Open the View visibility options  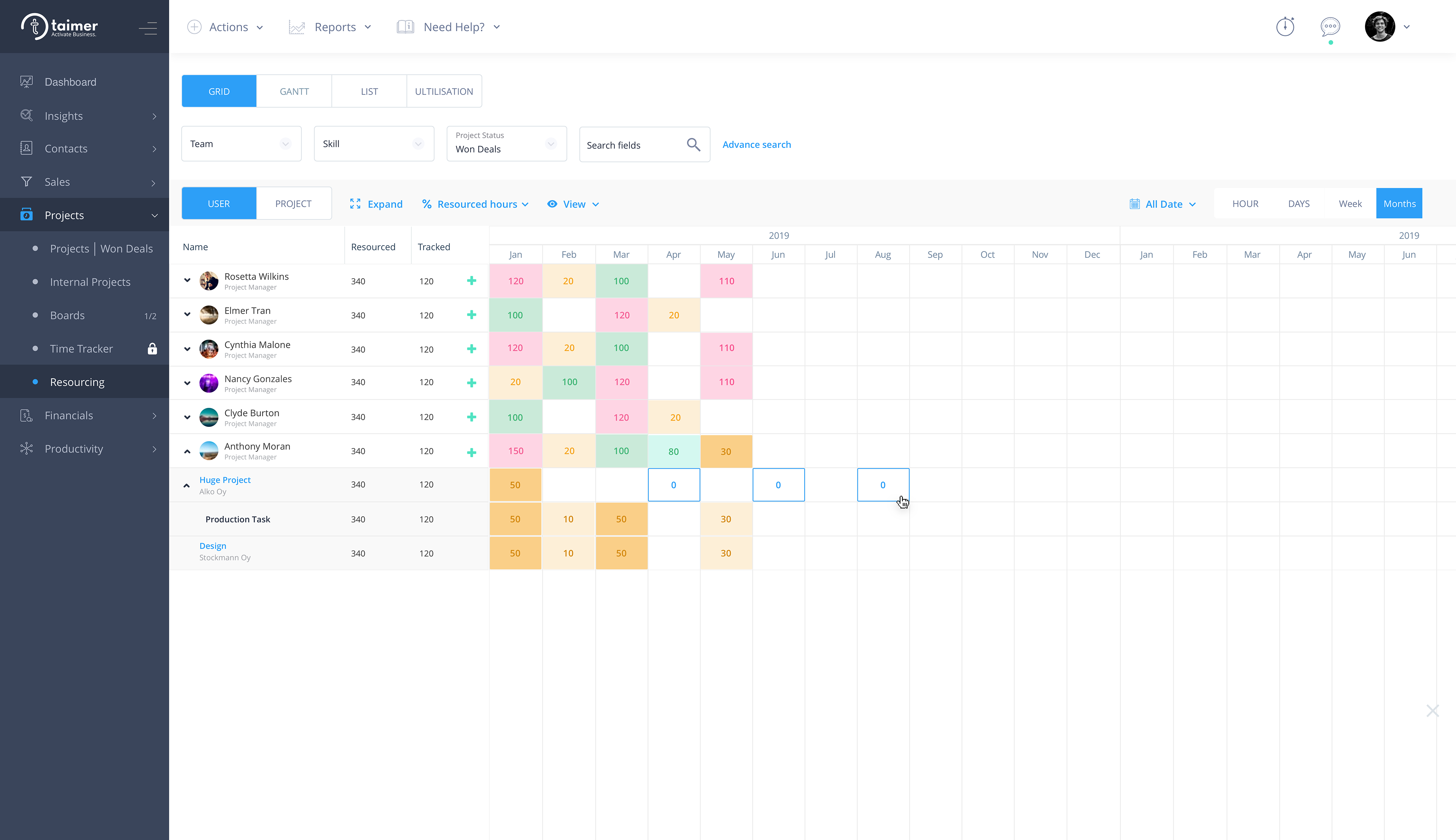pos(574,204)
